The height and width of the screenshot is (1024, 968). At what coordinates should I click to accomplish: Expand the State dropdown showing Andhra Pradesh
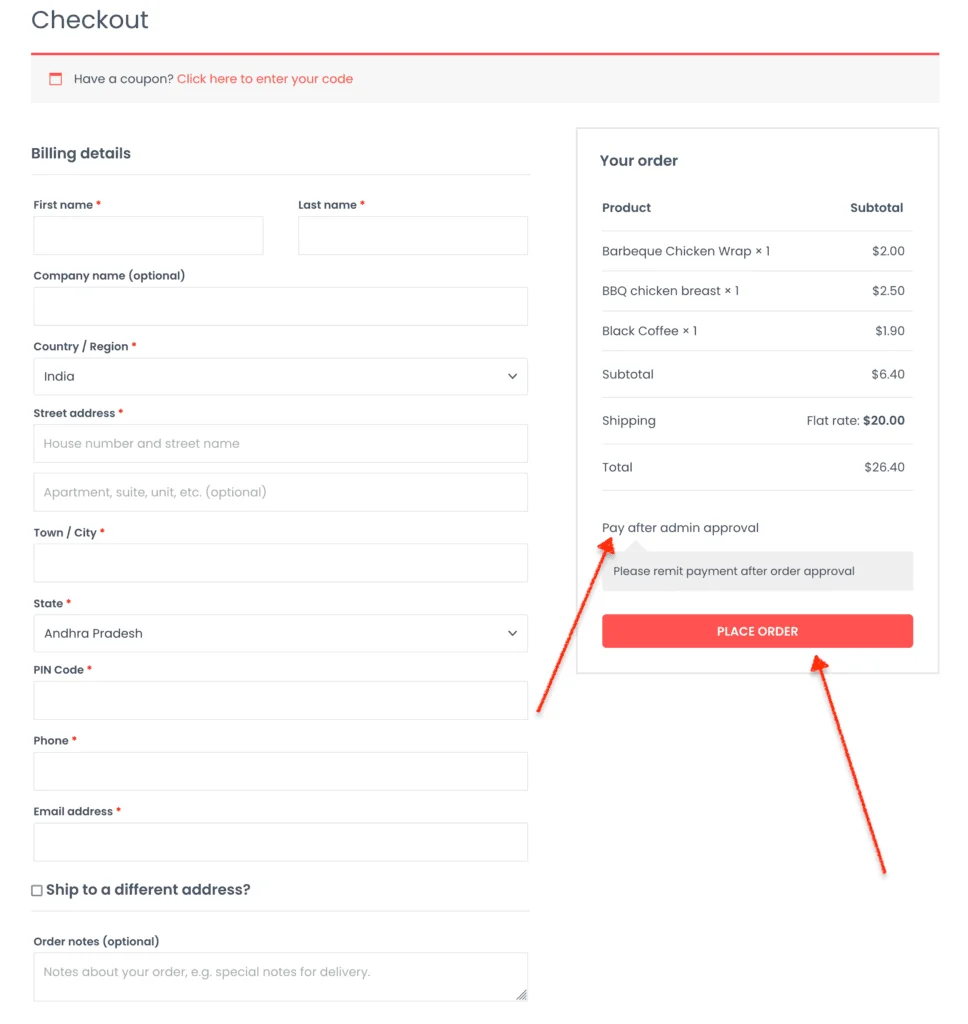(280, 633)
